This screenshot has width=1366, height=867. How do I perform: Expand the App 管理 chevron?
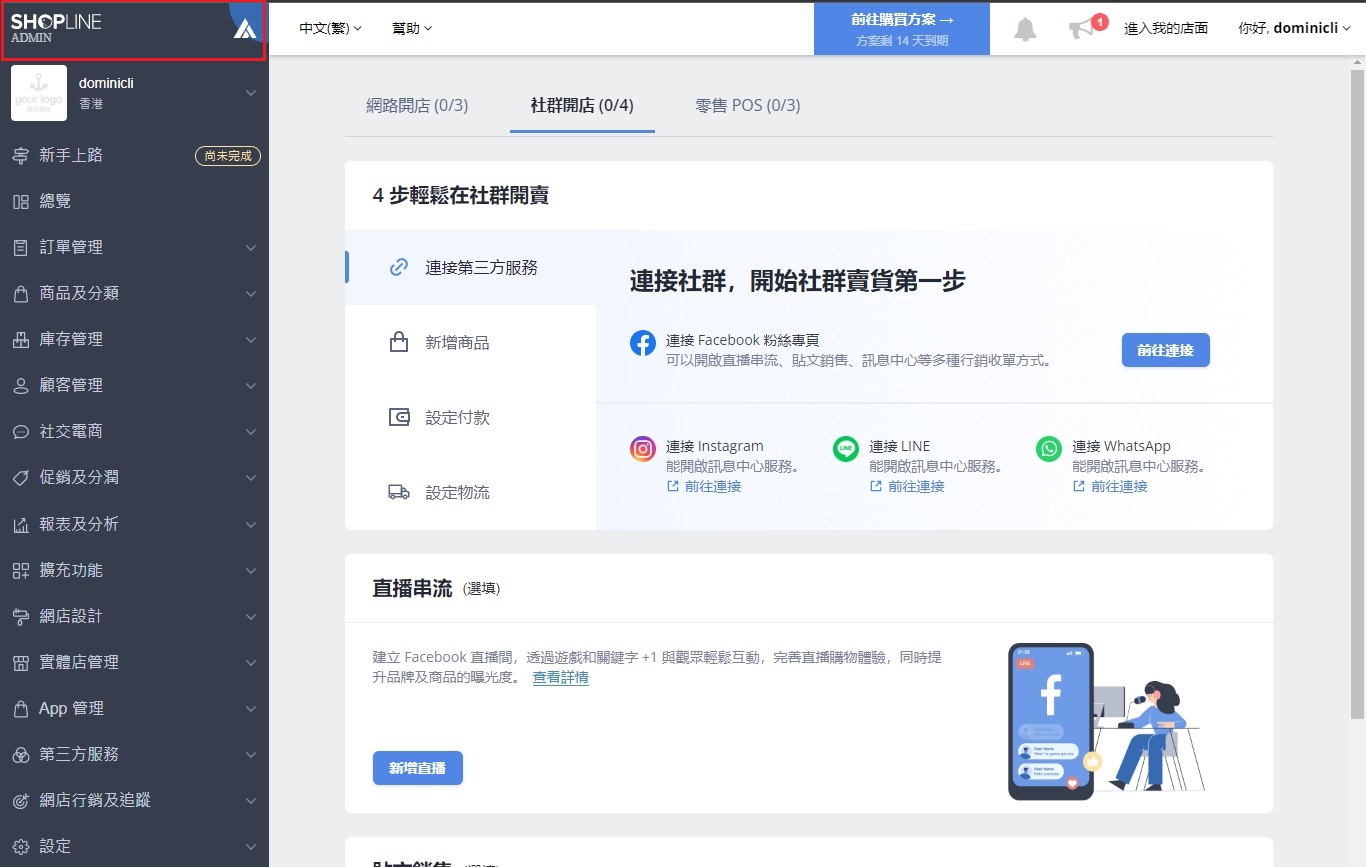[x=251, y=709]
